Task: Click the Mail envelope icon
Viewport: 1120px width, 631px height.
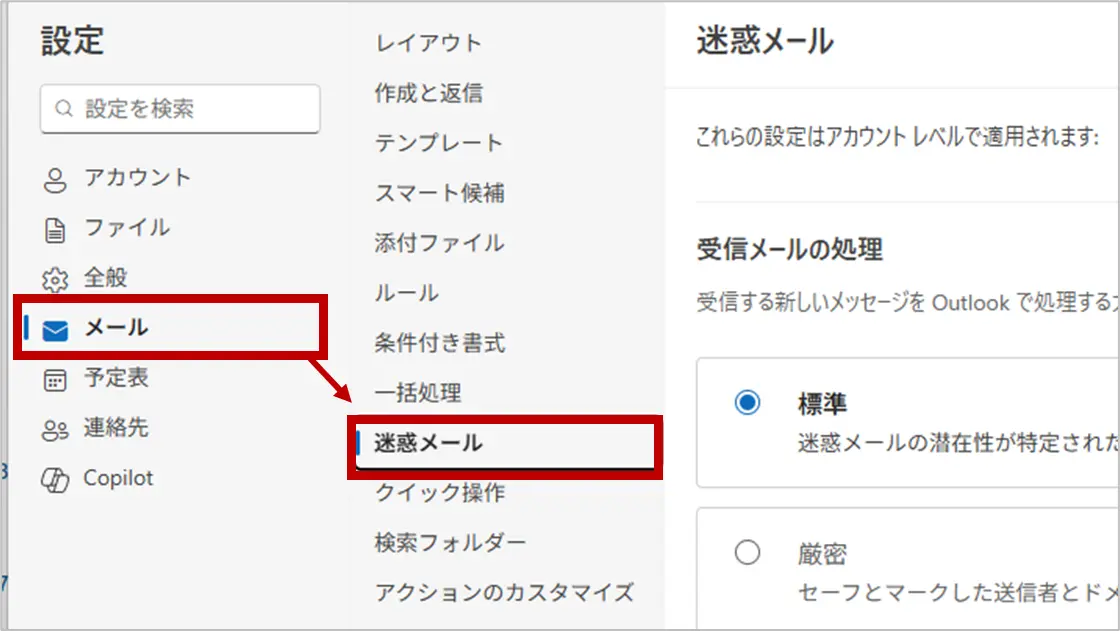Action: (x=55, y=329)
